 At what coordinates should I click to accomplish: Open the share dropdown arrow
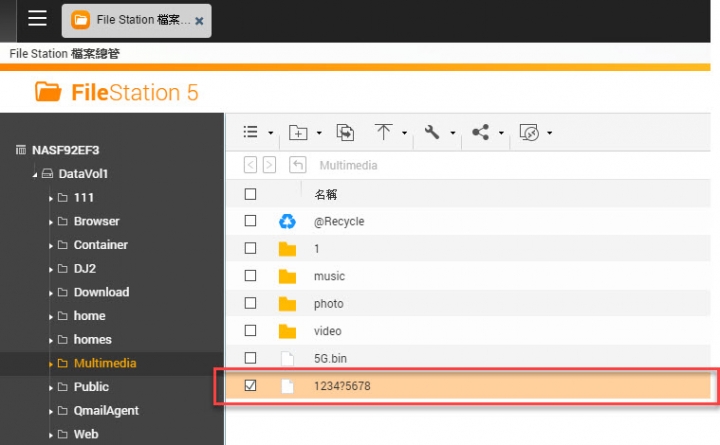pyautogui.click(x=501, y=133)
